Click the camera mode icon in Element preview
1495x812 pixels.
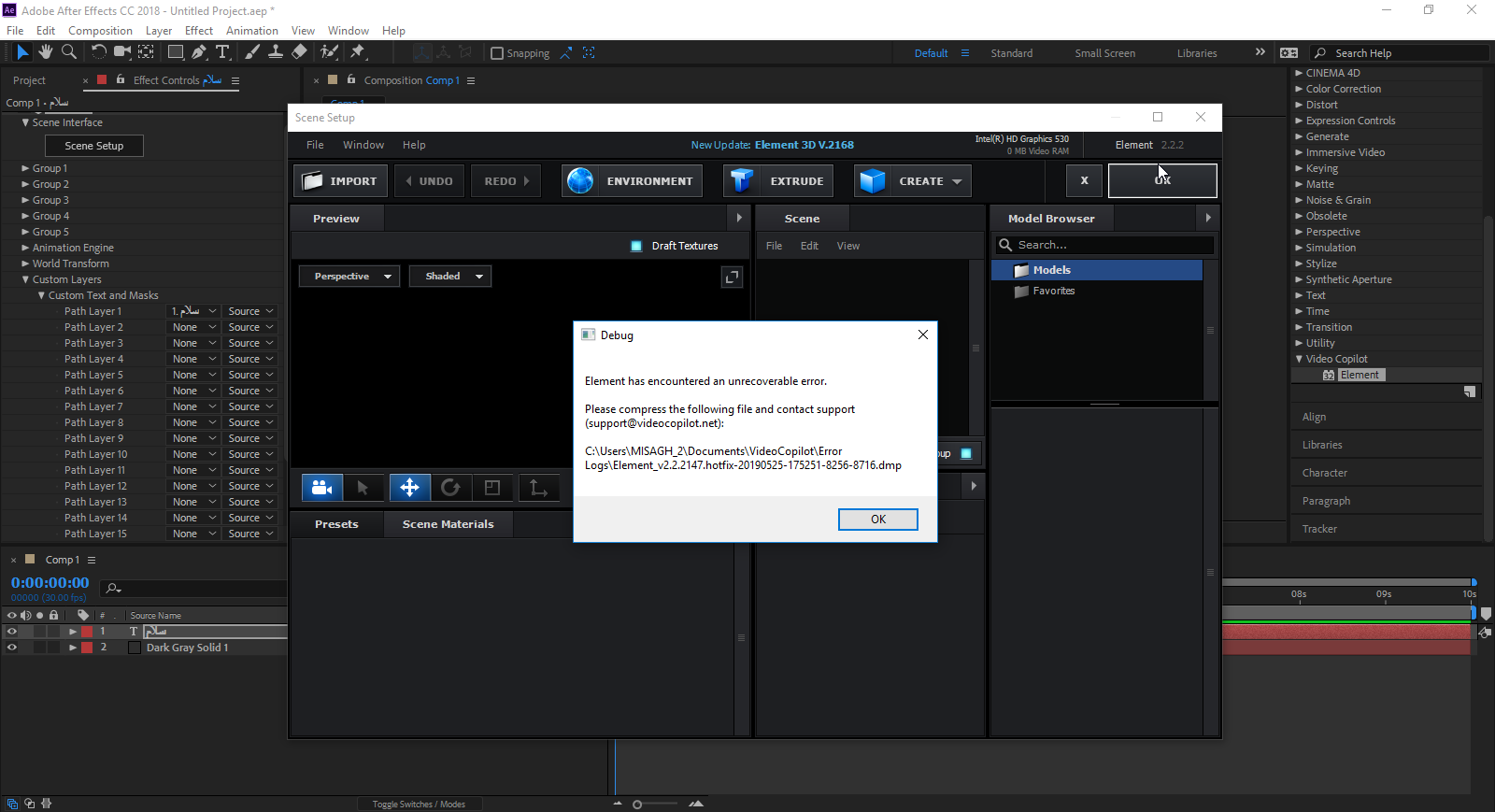[321, 488]
